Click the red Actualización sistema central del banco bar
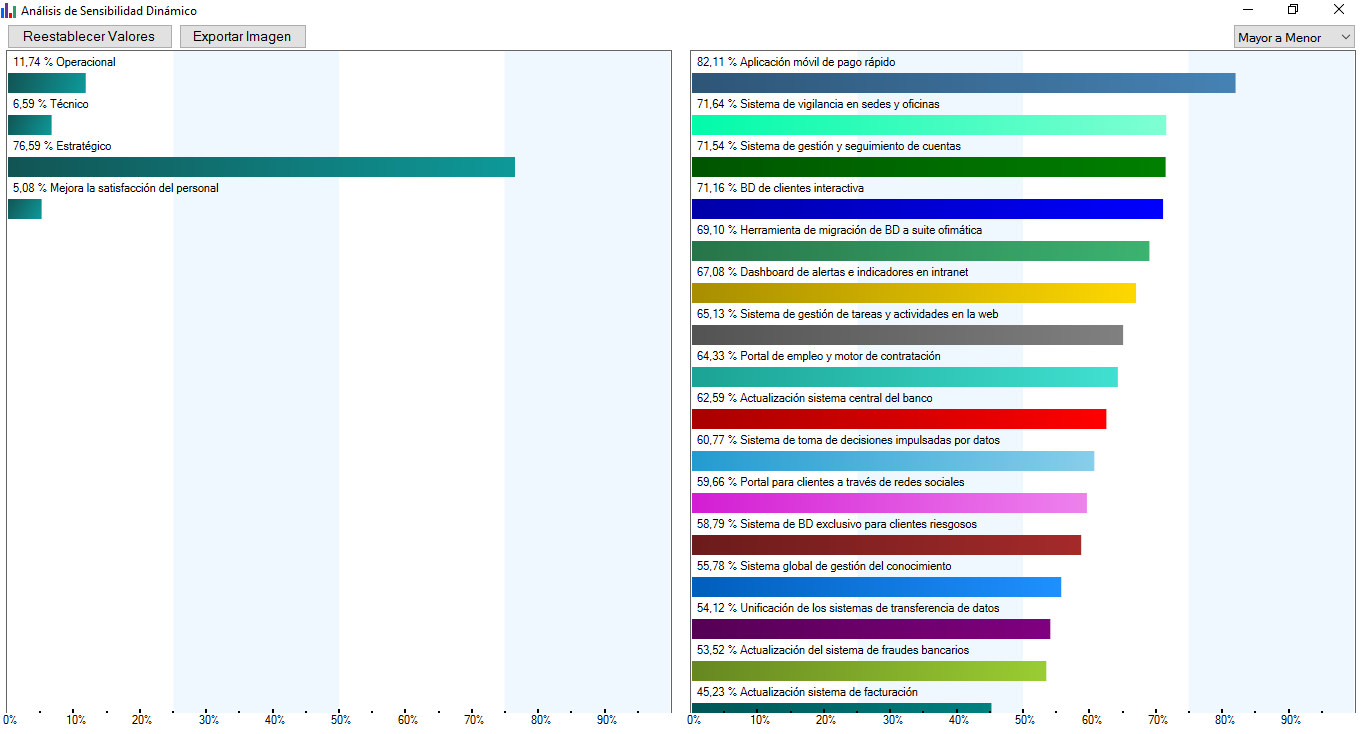1362x734 pixels. (899, 419)
